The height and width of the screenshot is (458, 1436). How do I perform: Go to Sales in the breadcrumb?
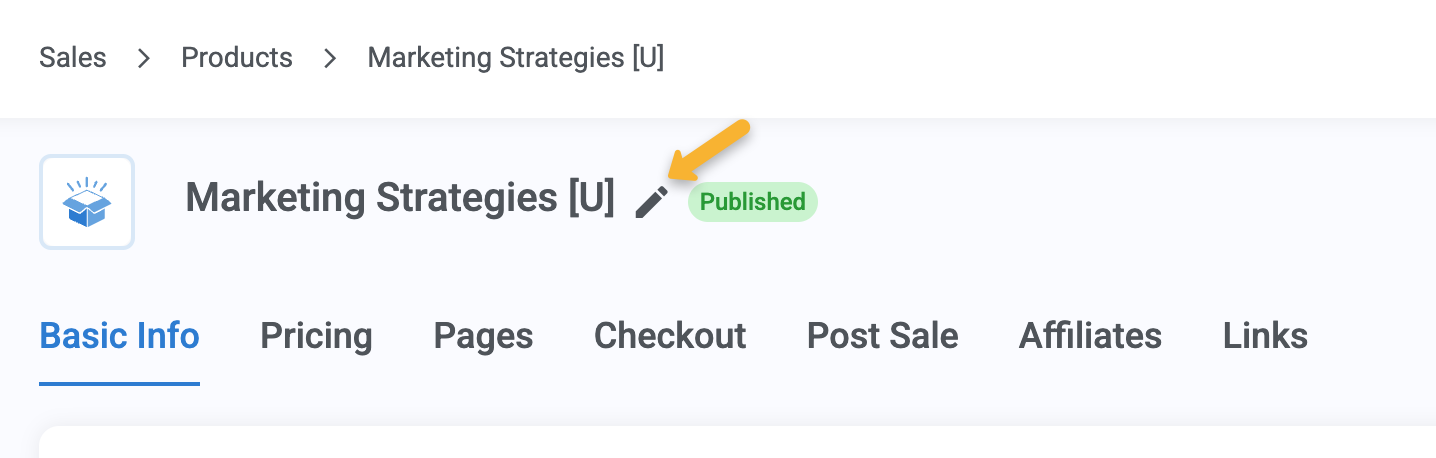click(x=73, y=58)
